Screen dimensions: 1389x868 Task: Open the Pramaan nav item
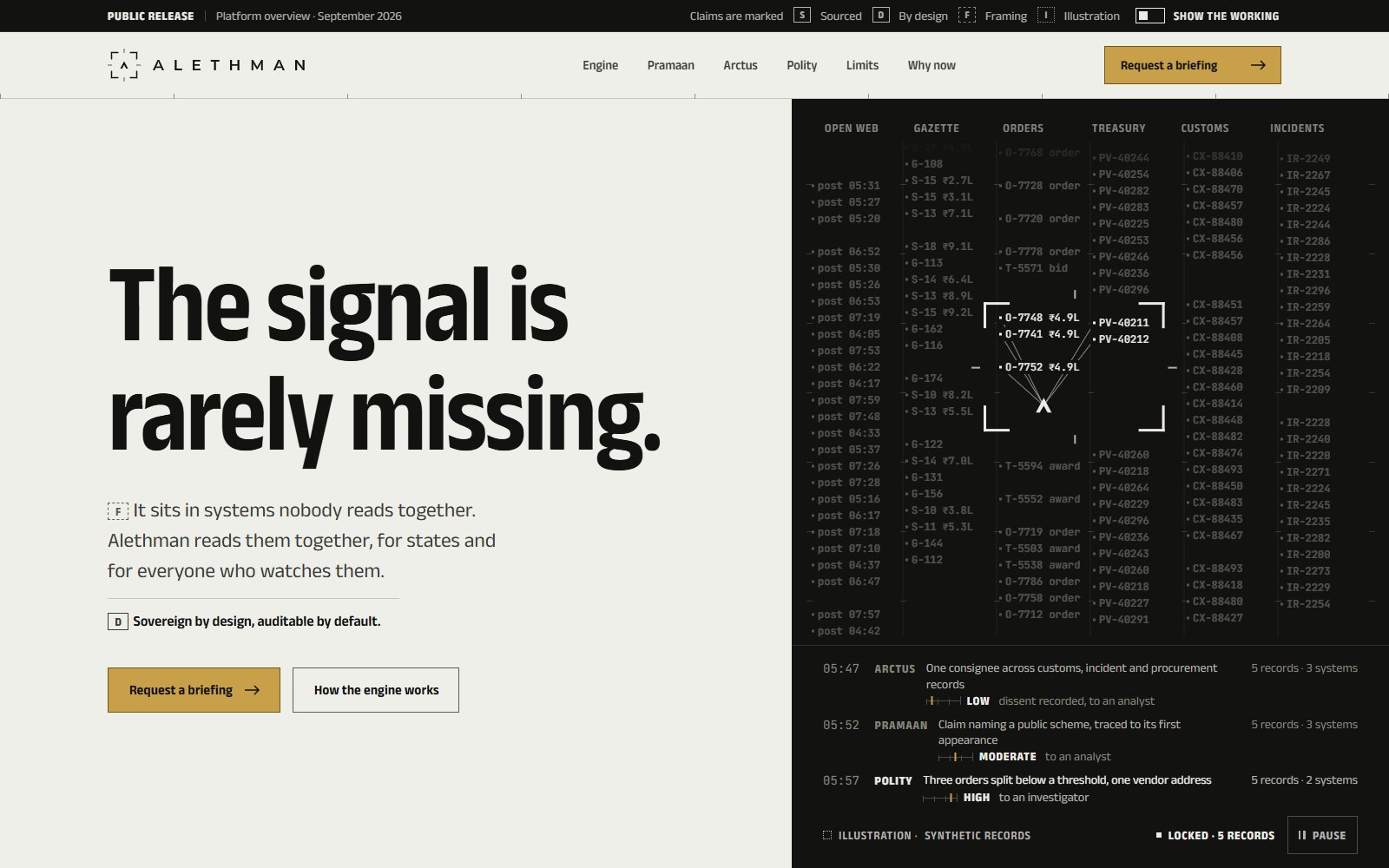click(670, 65)
